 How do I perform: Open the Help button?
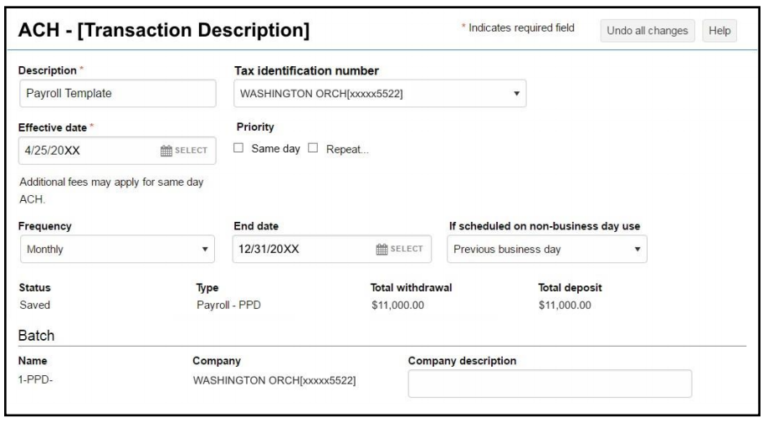[719, 31]
